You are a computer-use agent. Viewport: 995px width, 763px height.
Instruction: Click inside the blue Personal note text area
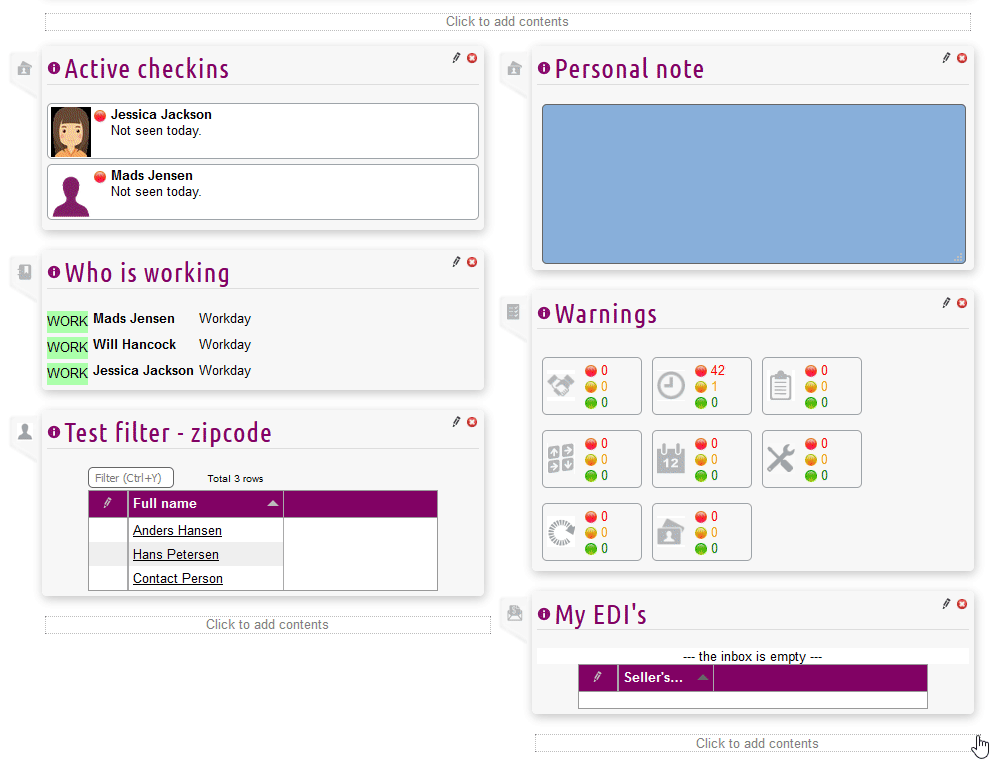point(753,184)
